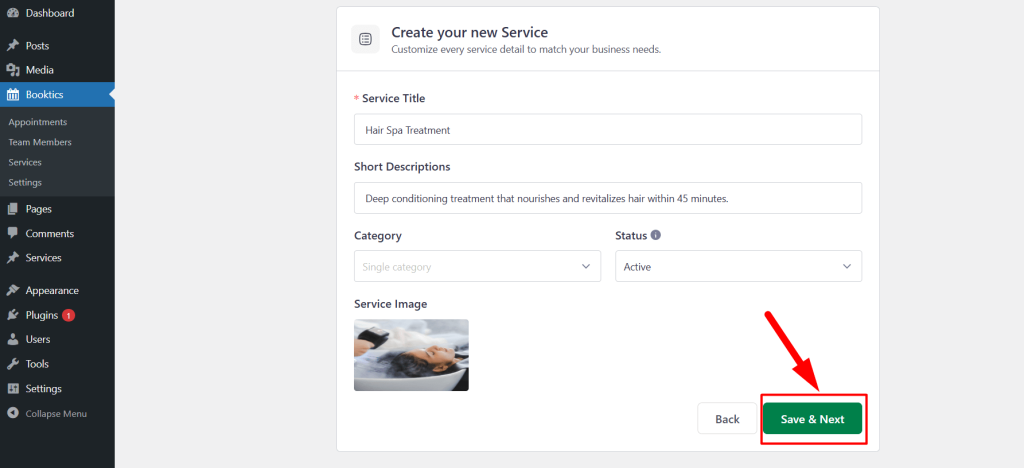Screen dimensions: 1024x468
Task: Open the Status dropdown showing Active
Action: coord(739,266)
